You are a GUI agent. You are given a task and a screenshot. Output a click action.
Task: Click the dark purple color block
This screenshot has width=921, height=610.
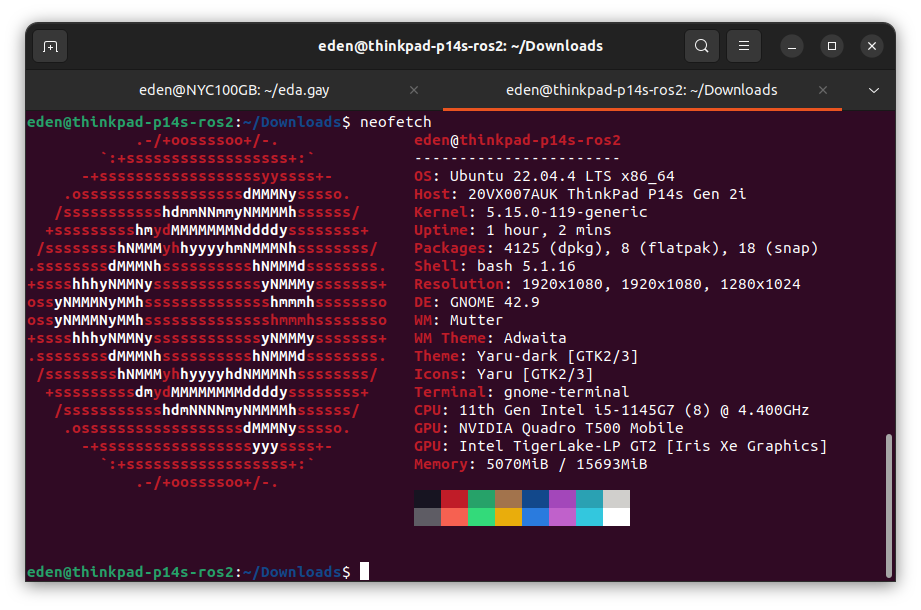coord(562,498)
